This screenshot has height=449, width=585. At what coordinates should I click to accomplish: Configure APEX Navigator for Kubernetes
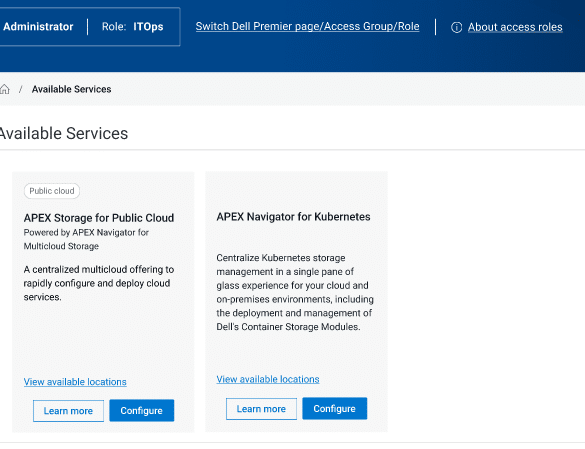(334, 409)
